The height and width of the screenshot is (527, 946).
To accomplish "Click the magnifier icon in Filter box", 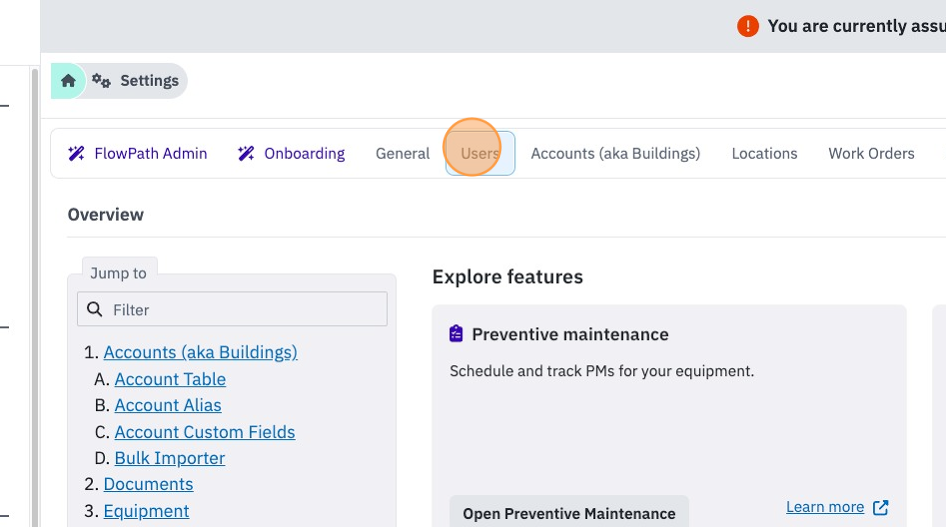I will coord(95,309).
